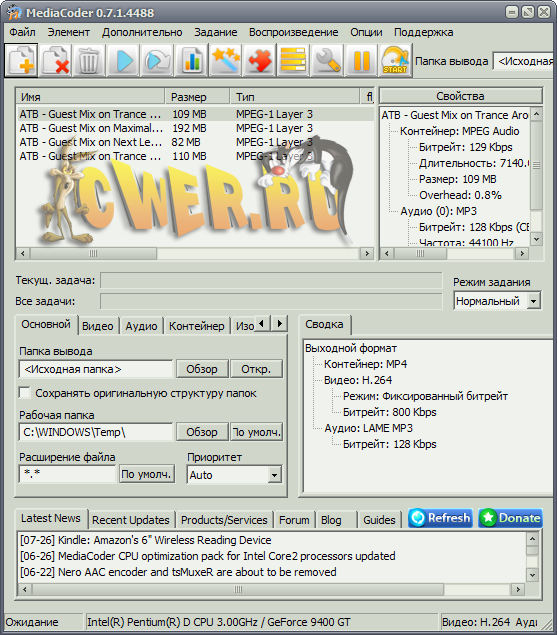
Task: Open the Воспроизведение menu
Action: click(x=294, y=32)
